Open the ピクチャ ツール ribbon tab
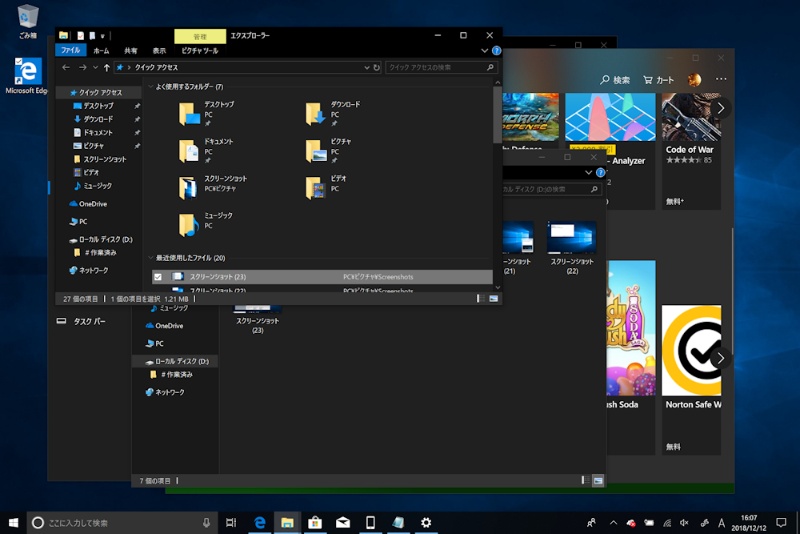Screen dimensions: 800x534 click(x=200, y=50)
